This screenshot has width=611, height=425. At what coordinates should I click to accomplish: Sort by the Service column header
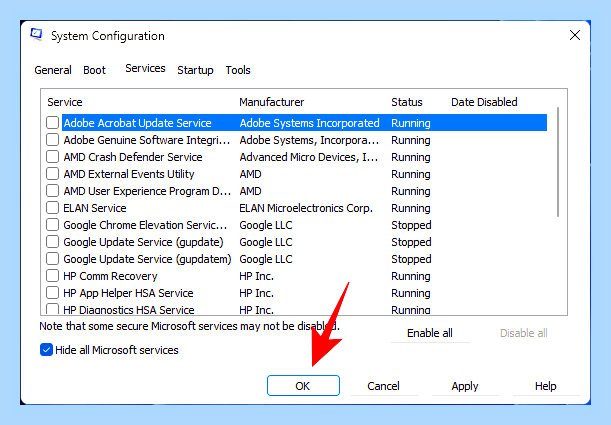tap(65, 102)
